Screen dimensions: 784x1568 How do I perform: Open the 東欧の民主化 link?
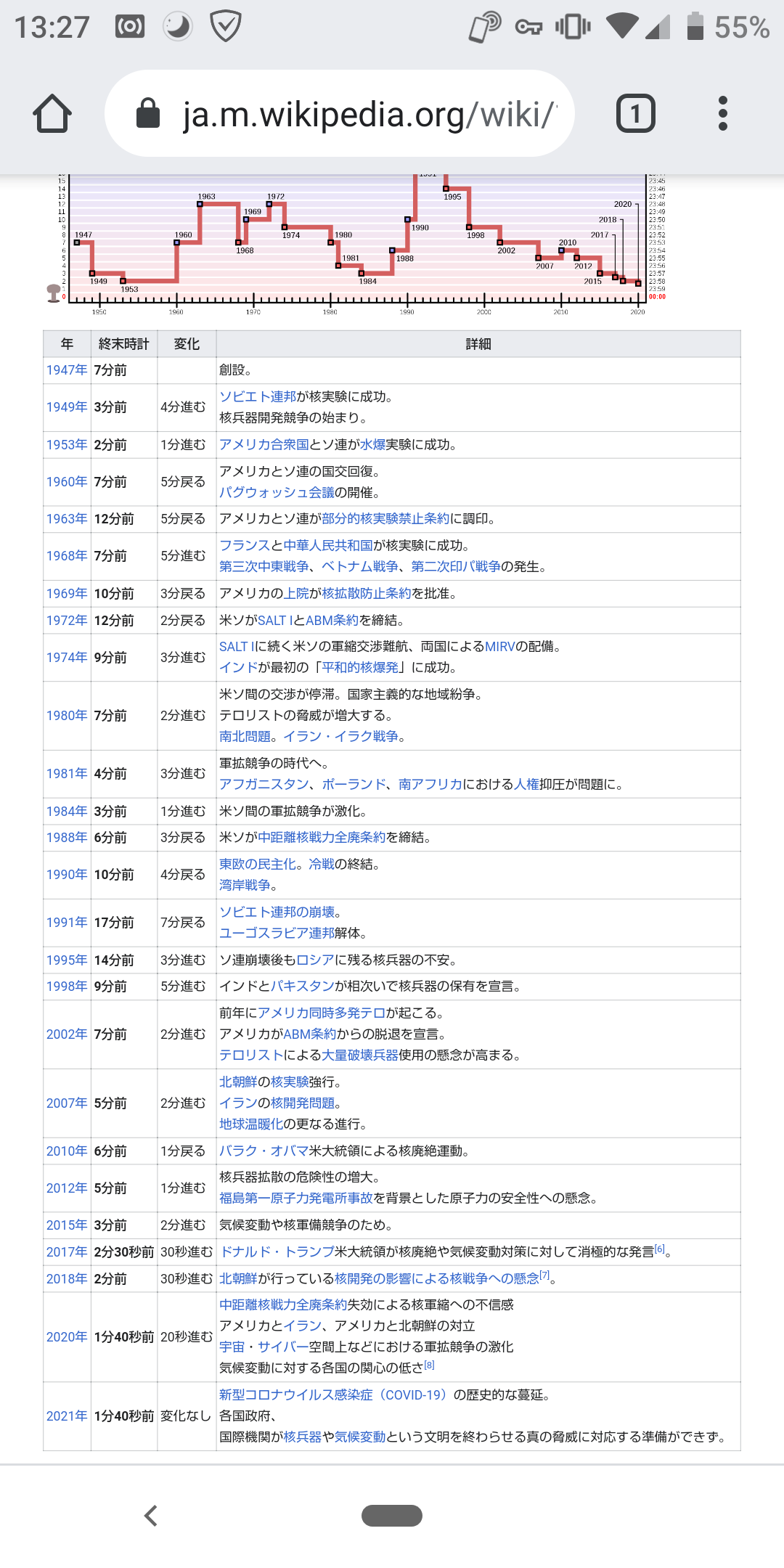(x=258, y=864)
